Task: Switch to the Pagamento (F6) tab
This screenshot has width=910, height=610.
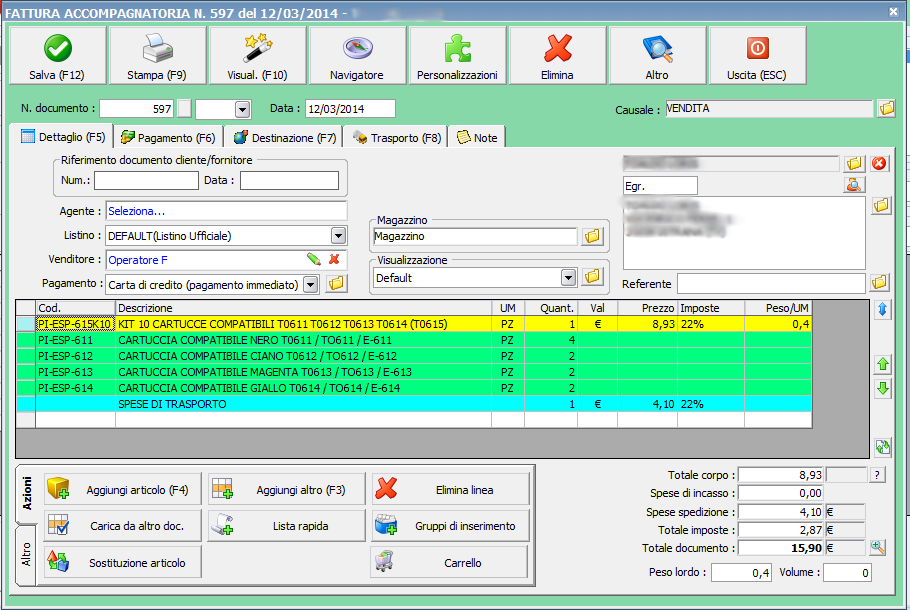Action: pyautogui.click(x=168, y=138)
